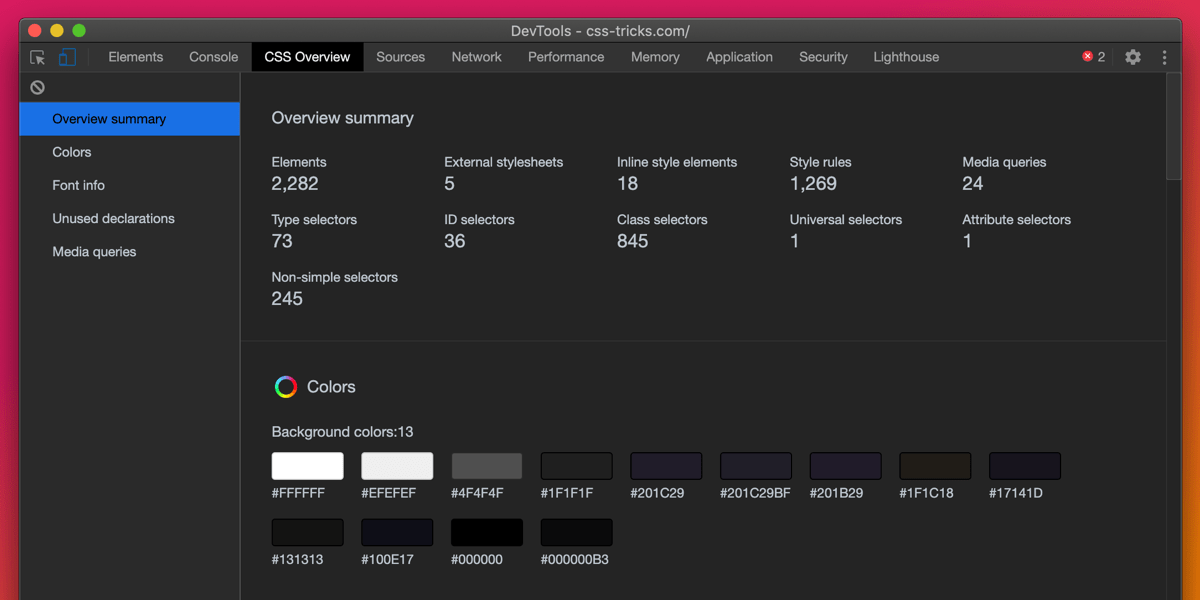Select the #000000 color swatch
The height and width of the screenshot is (600, 1200).
486,531
